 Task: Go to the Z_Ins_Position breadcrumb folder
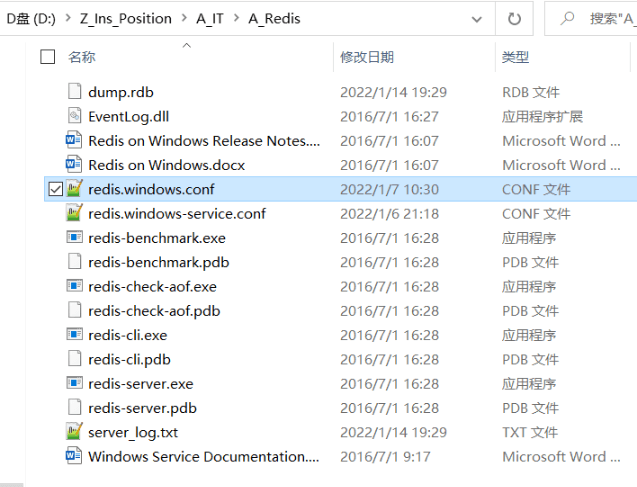126,19
